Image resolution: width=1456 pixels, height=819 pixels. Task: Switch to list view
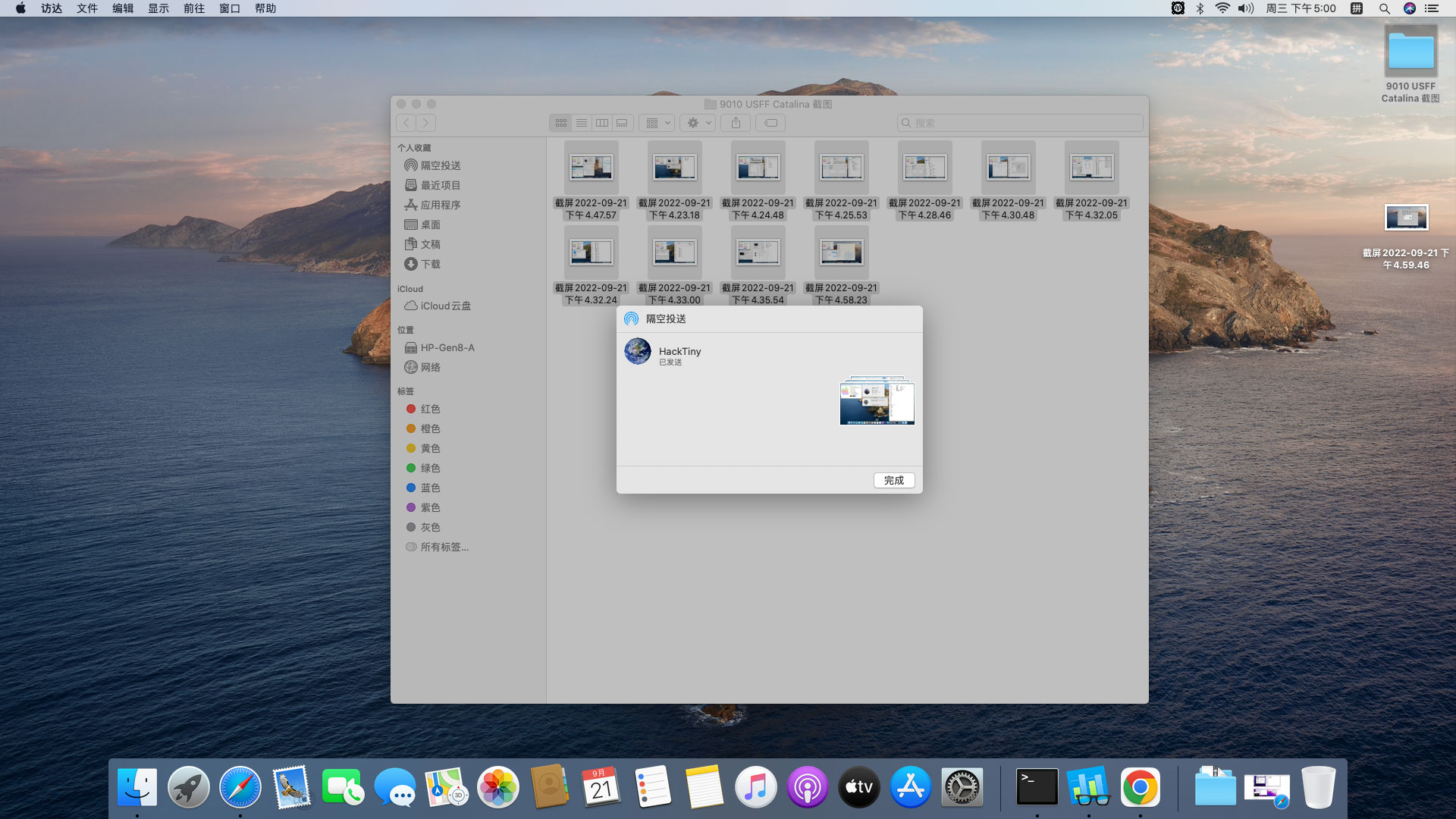(582, 123)
